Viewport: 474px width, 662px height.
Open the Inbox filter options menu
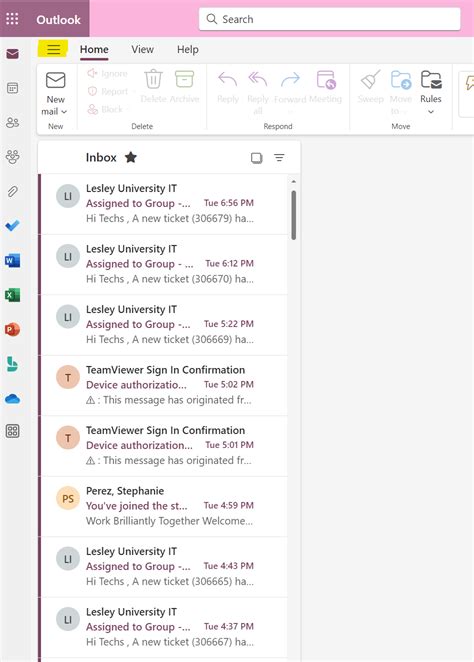[279, 157]
